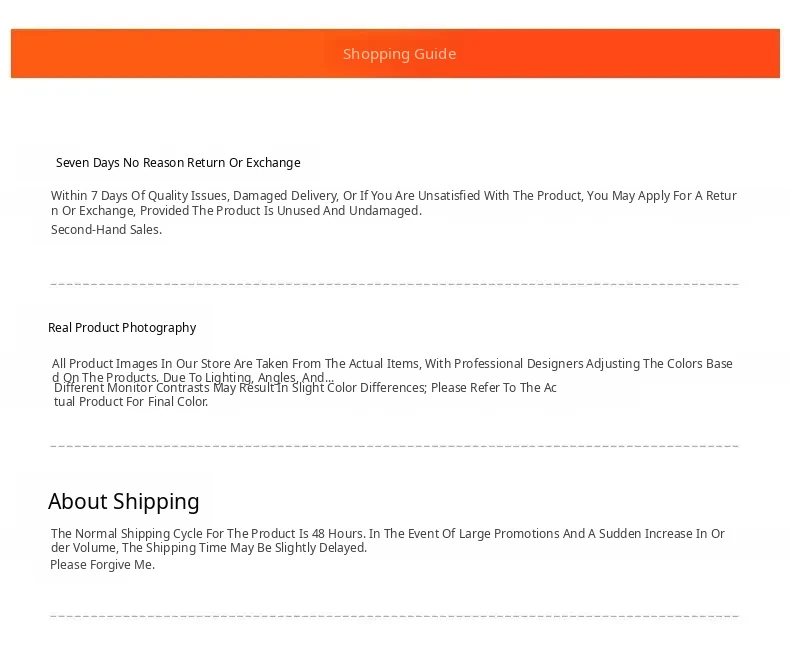Click the Within 7 Days Of Quality Issues paragraph

393,203
